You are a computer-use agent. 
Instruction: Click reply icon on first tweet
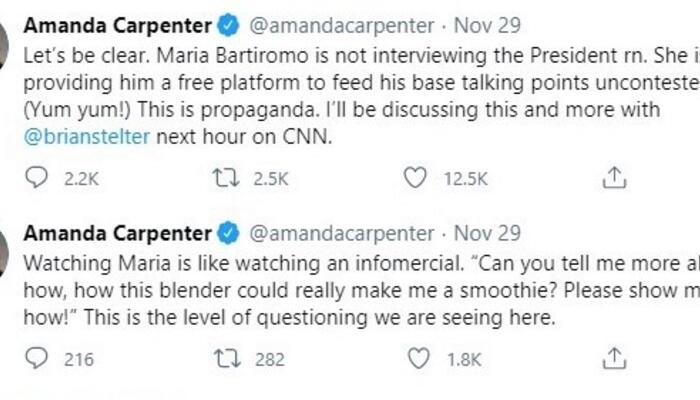click(35, 178)
